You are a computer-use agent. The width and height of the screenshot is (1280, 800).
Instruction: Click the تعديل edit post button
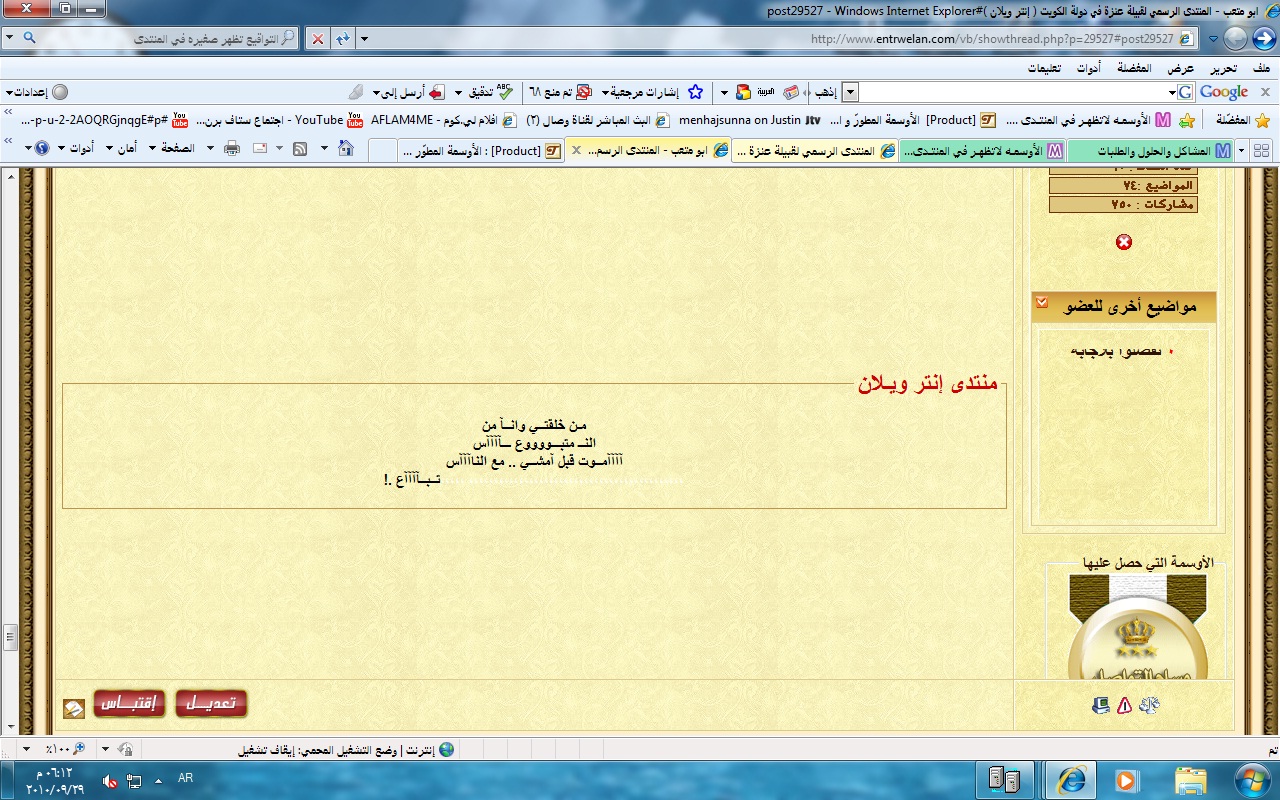(x=211, y=703)
